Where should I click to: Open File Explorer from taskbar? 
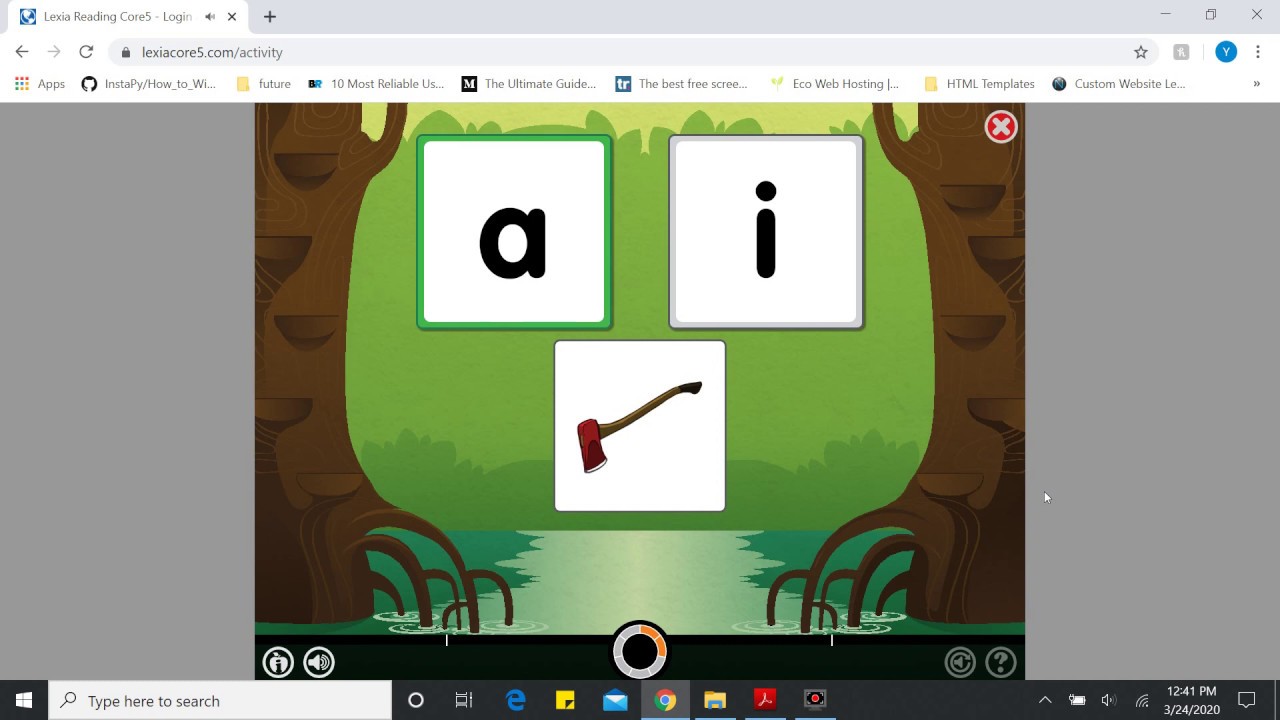715,700
